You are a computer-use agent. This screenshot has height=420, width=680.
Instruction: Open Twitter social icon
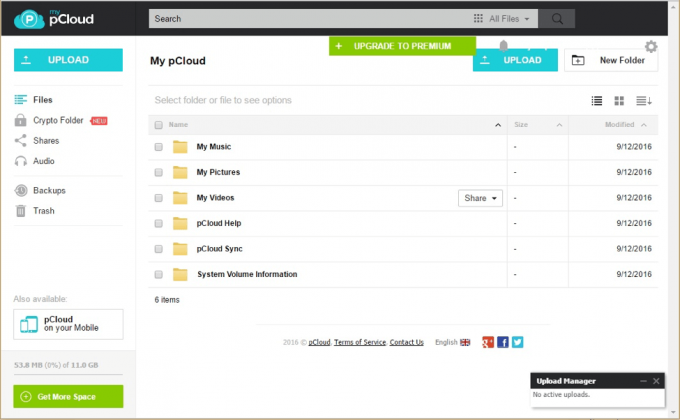[517, 342]
